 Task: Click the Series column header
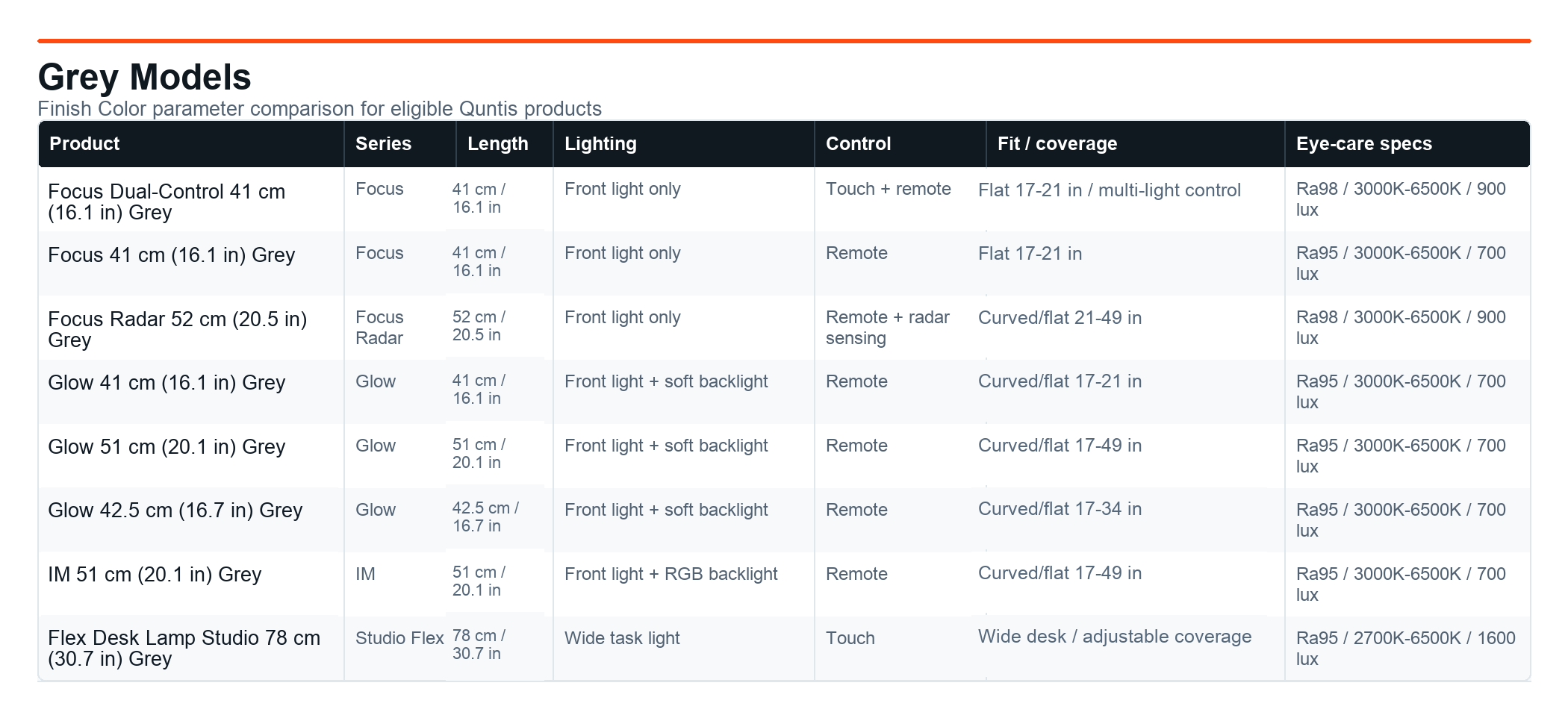click(400, 144)
